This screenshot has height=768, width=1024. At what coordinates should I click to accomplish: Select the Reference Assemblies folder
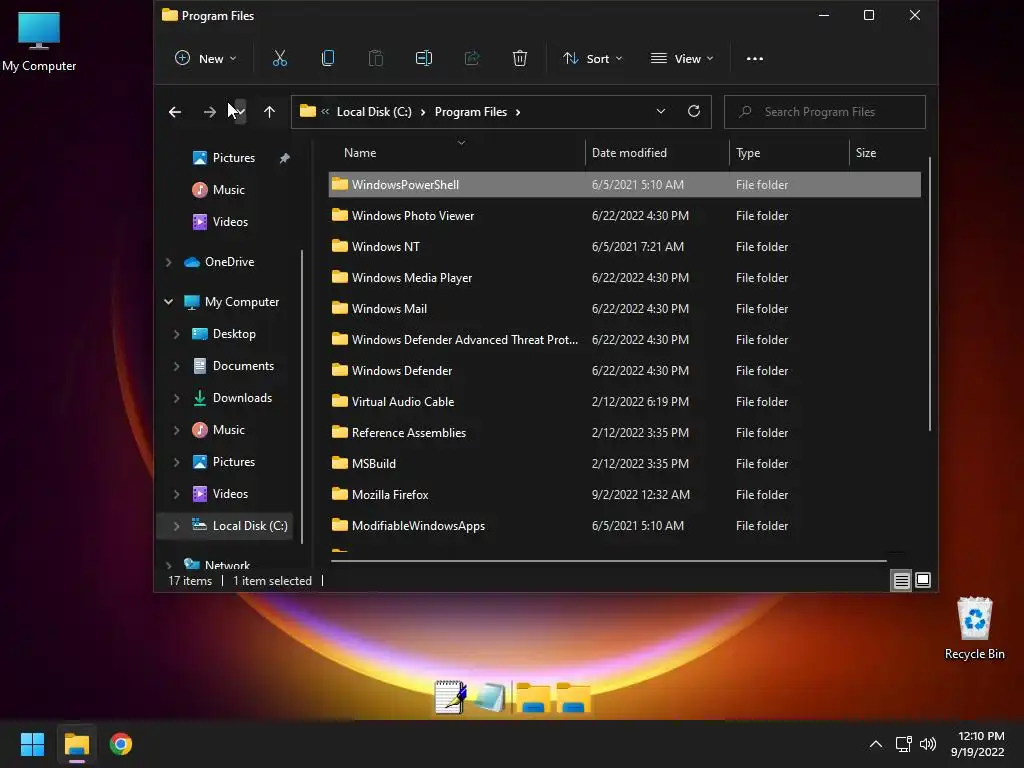(x=624, y=433)
